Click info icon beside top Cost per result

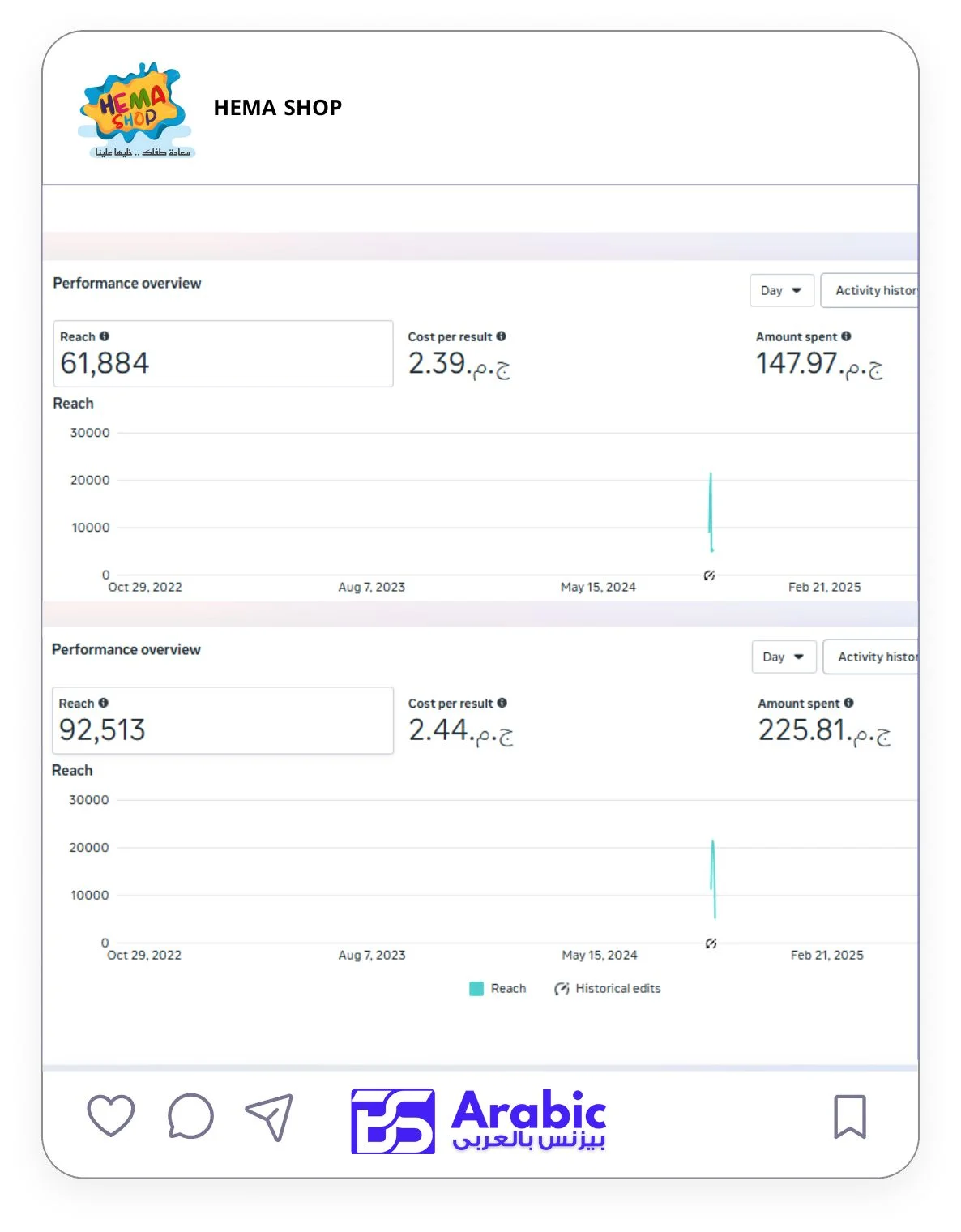[x=502, y=336]
